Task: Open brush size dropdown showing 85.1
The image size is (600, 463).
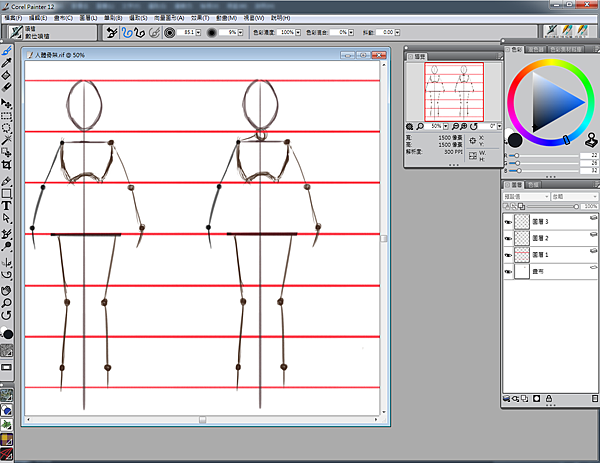Action: click(x=197, y=32)
